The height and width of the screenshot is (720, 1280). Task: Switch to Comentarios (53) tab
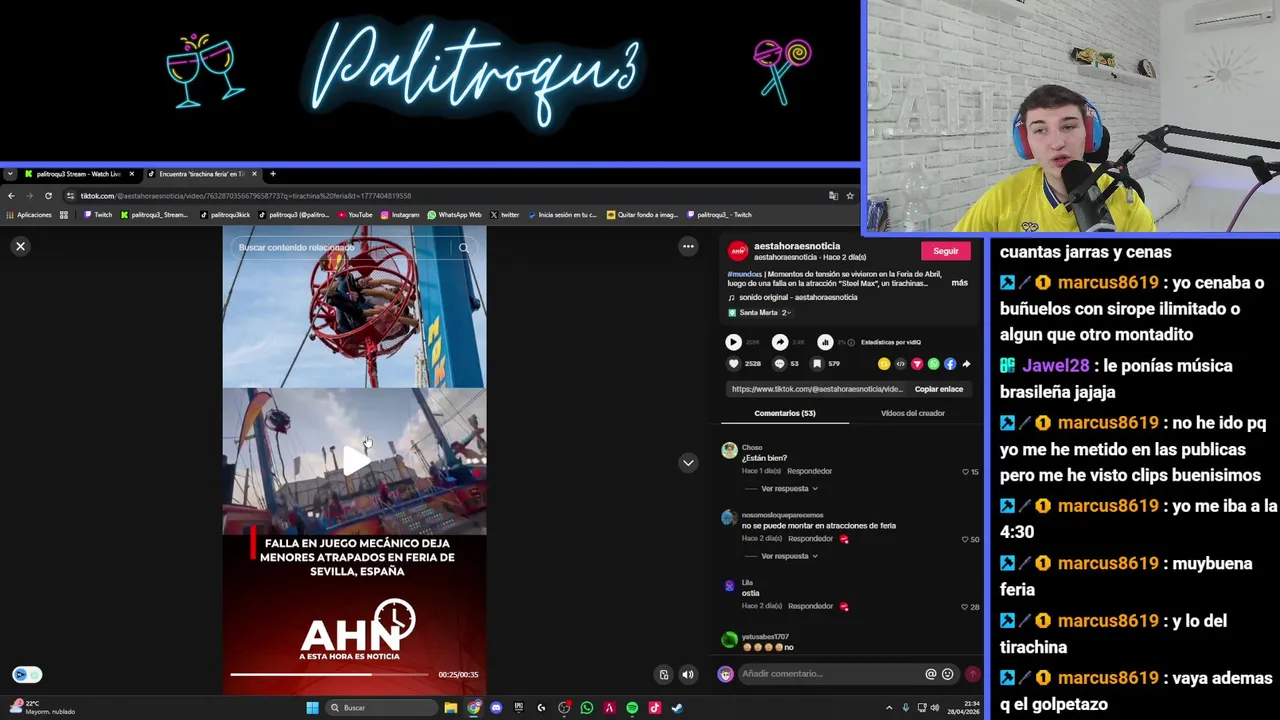(785, 413)
